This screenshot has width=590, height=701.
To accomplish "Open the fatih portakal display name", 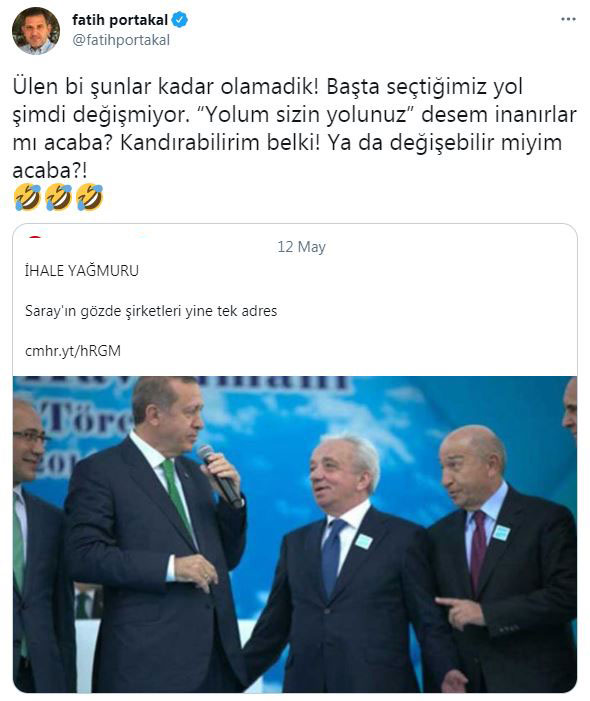I will point(120,20).
